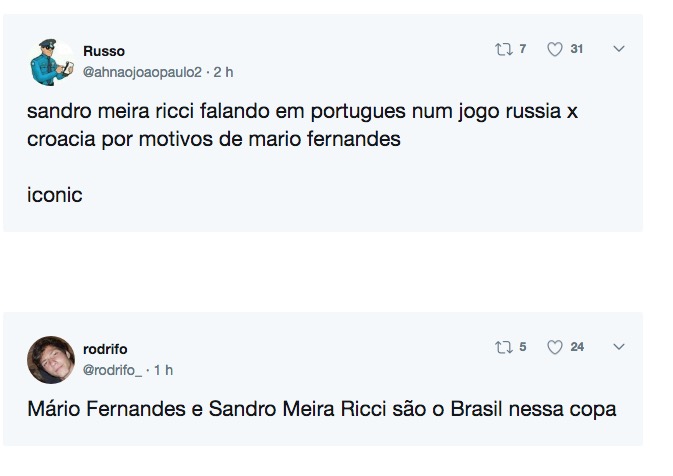The width and height of the screenshot is (673, 476).
Task: Expand the chevron menu on rodrifo's tweet
Action: [618, 347]
